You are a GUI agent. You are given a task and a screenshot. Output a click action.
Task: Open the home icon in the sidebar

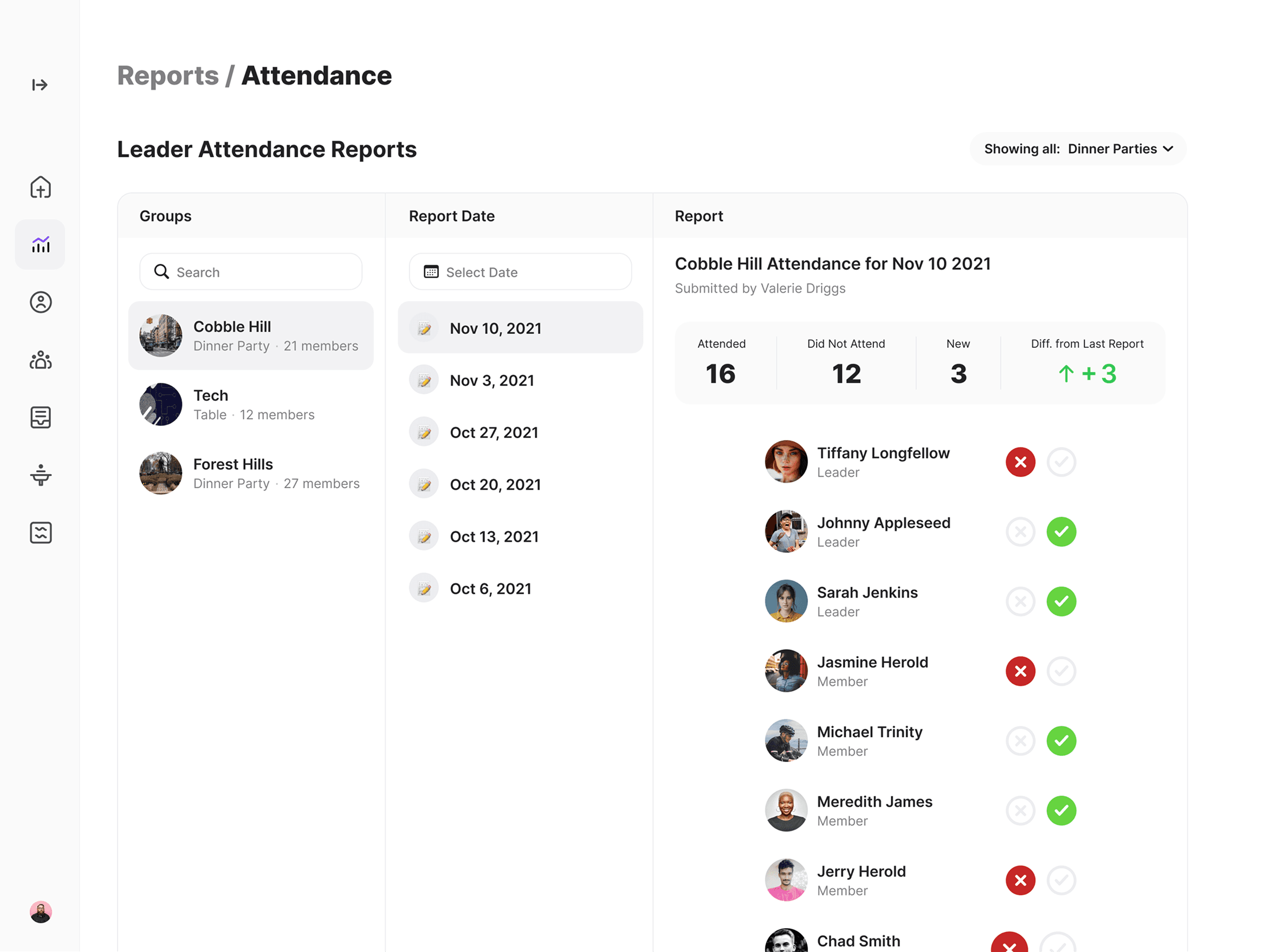(x=40, y=187)
